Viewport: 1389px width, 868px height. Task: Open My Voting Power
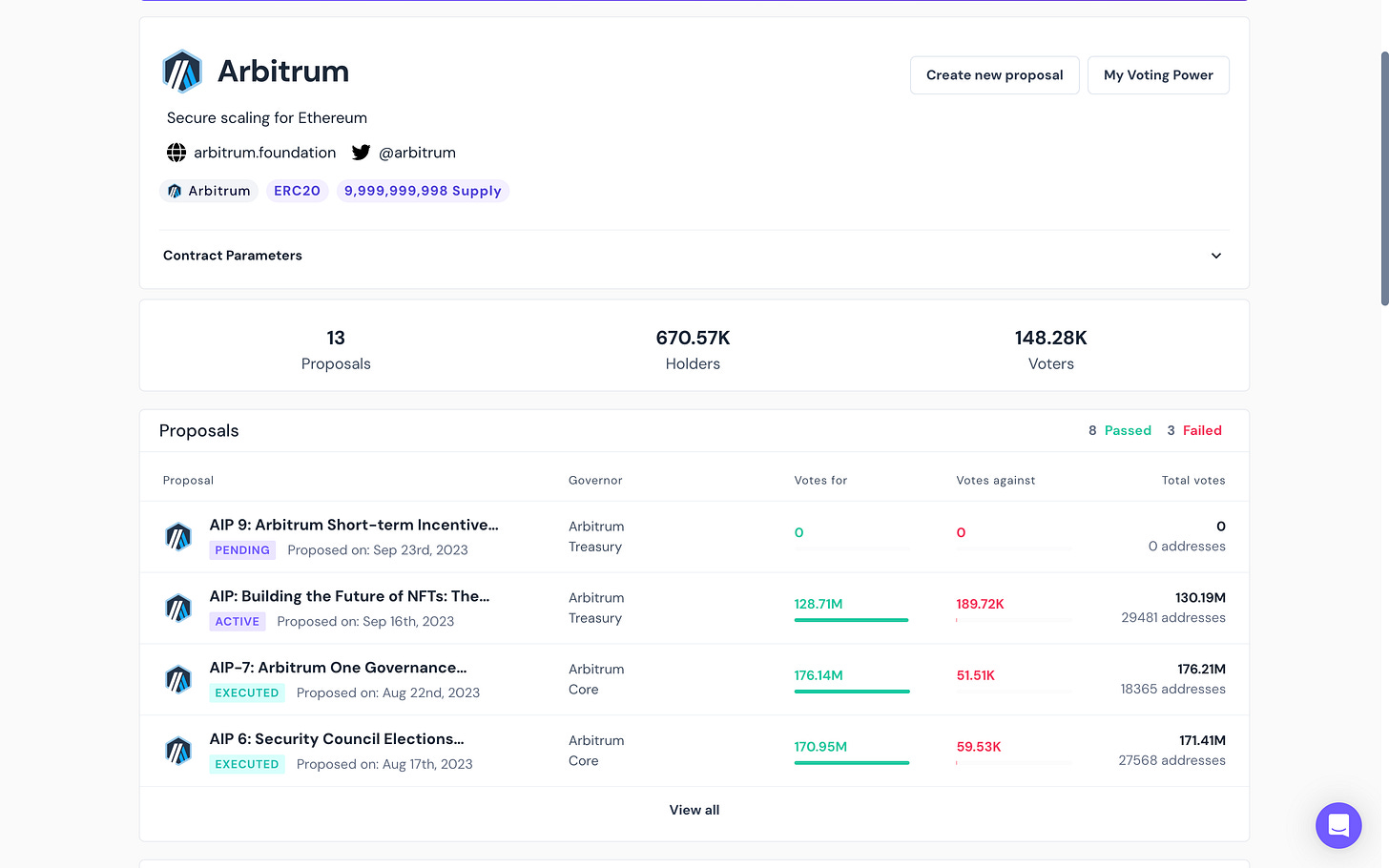(x=1158, y=75)
